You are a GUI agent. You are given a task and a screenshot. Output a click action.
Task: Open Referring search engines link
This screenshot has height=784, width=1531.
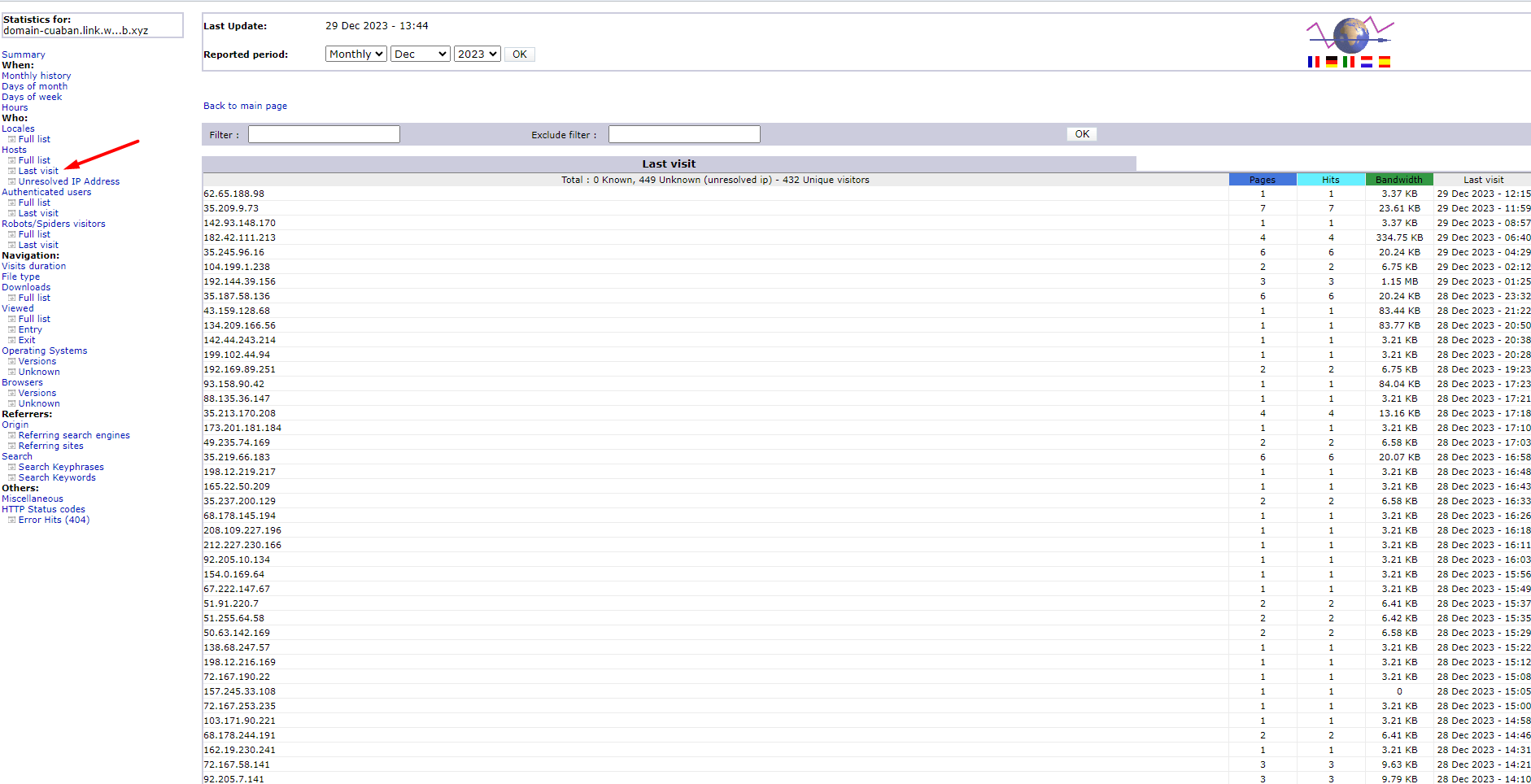(74, 435)
